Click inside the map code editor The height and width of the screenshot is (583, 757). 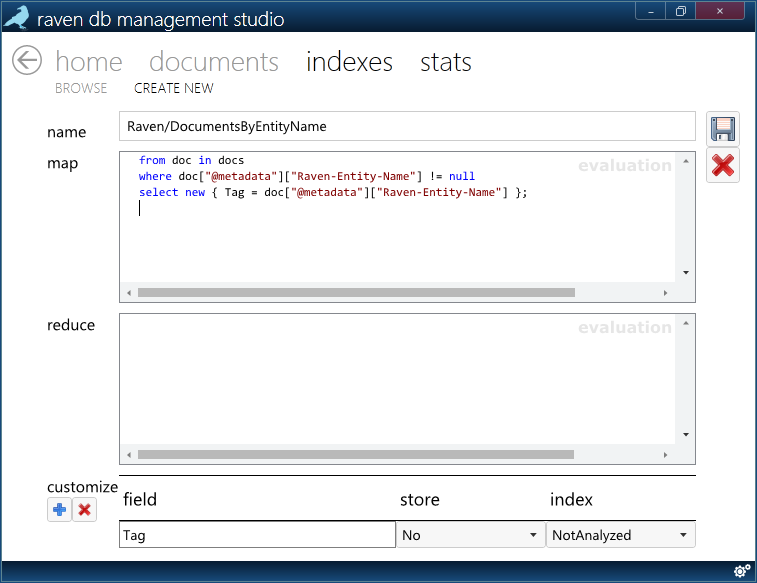(397, 217)
